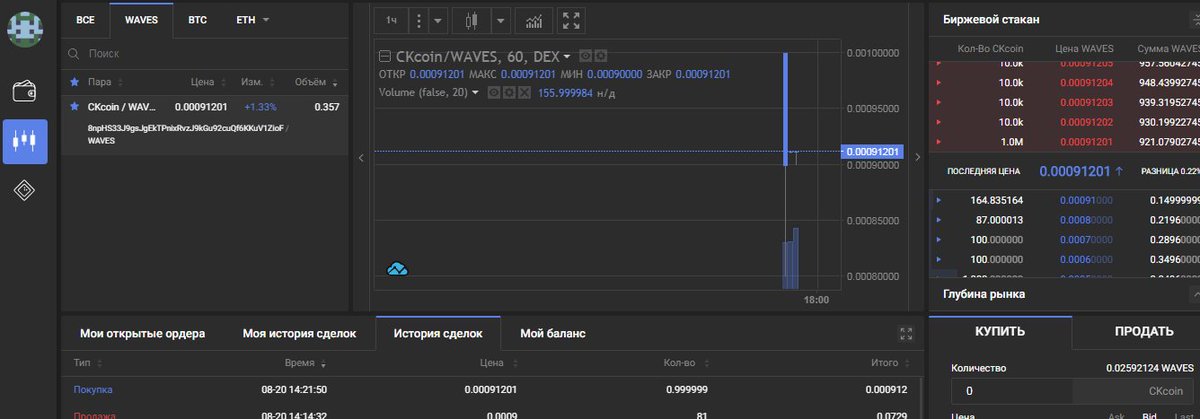Open the Мой баланс tab
1200x419 pixels.
coord(552,333)
